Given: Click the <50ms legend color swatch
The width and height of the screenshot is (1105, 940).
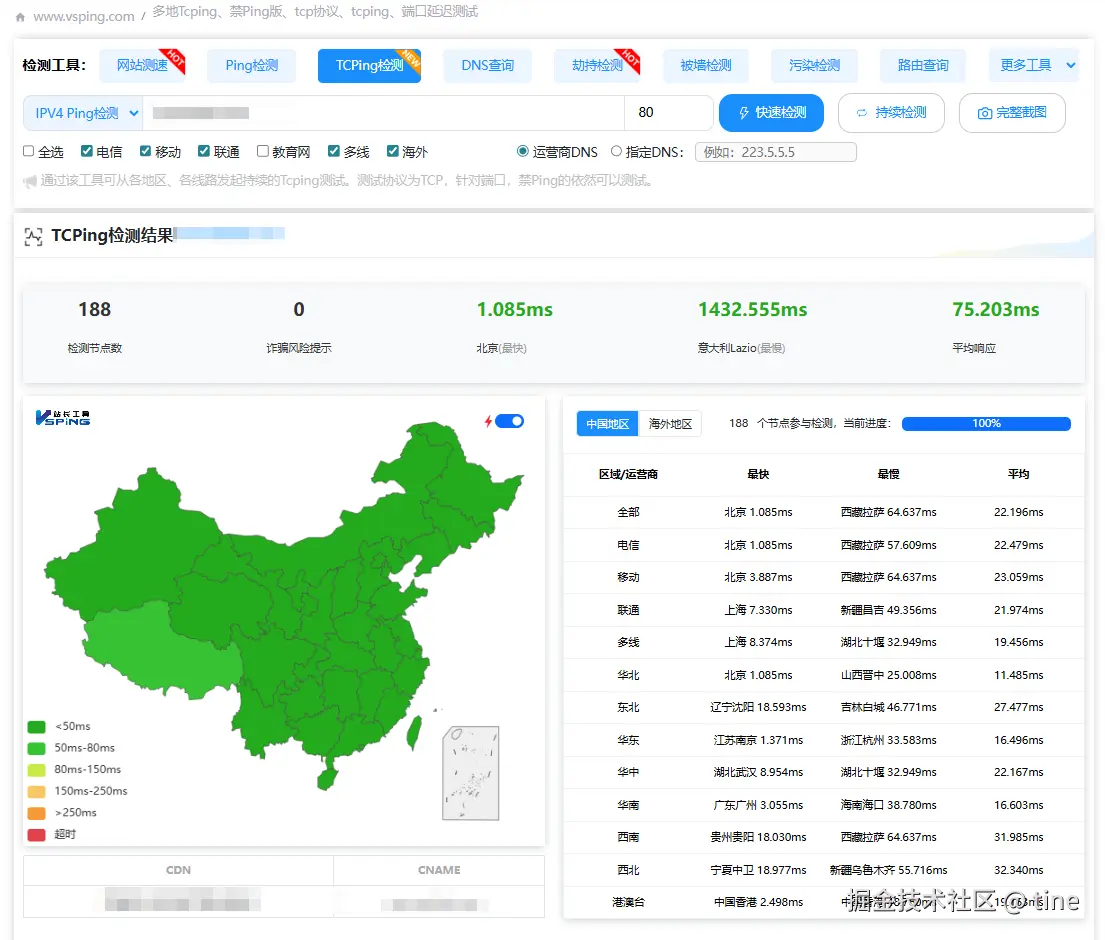Looking at the screenshot, I should [x=37, y=726].
